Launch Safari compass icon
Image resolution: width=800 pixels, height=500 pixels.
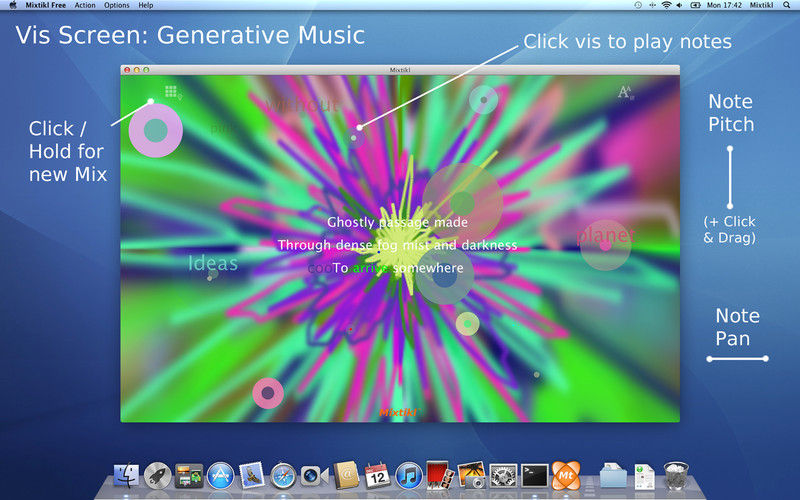(283, 476)
